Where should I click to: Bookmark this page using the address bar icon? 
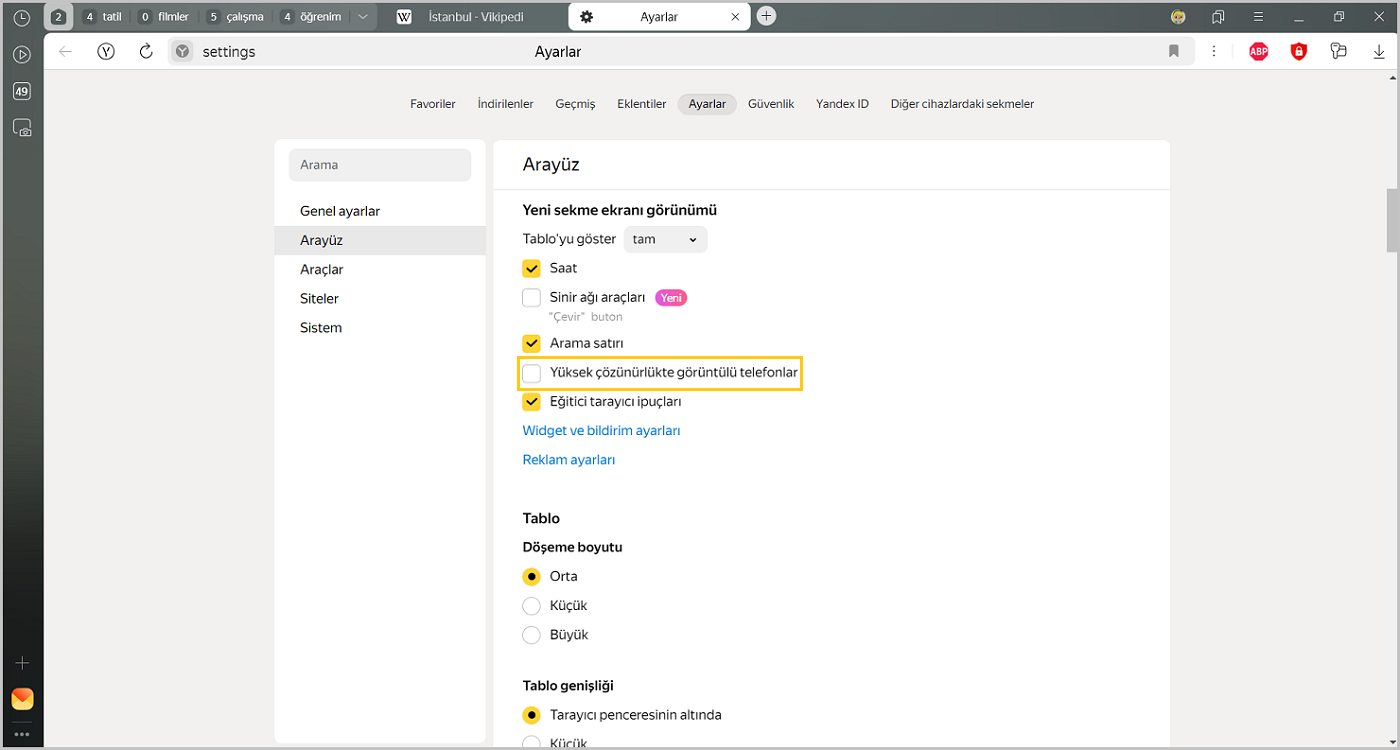tap(1174, 52)
